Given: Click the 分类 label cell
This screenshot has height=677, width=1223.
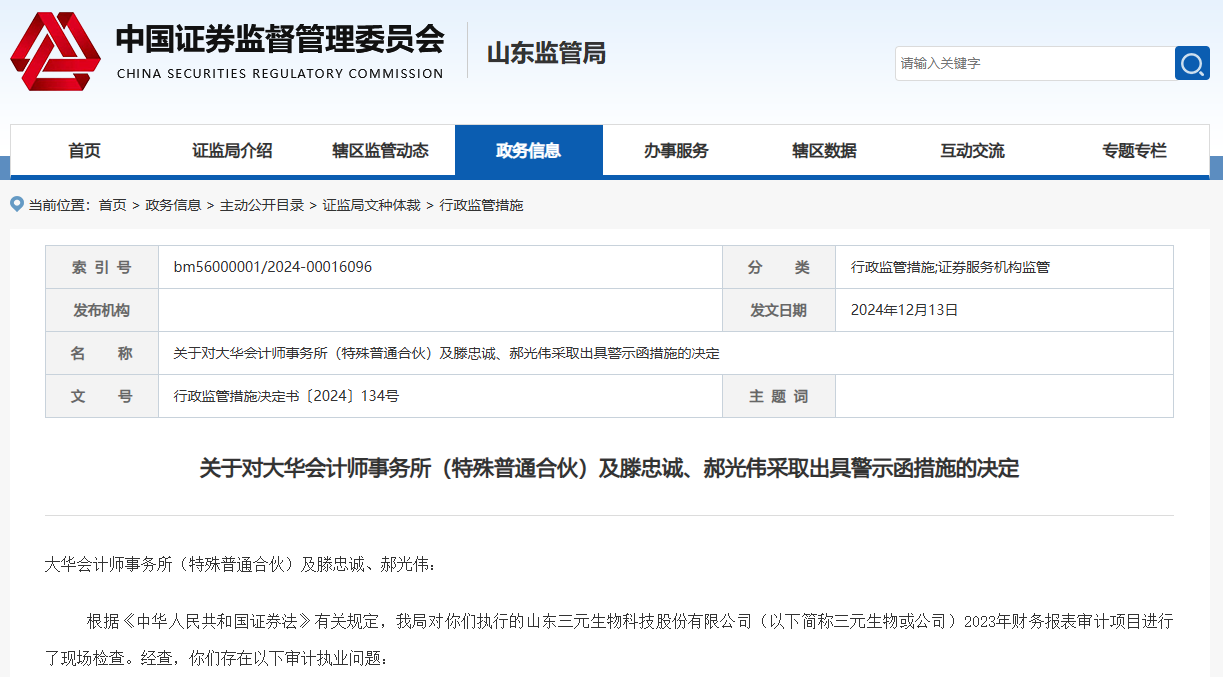Looking at the screenshot, I should pyautogui.click(x=779, y=267).
